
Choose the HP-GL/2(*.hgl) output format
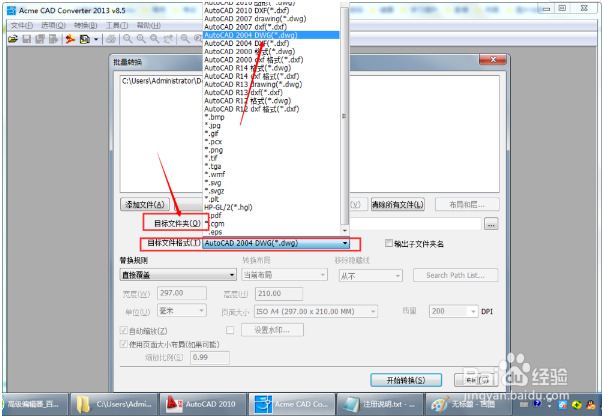coord(271,207)
